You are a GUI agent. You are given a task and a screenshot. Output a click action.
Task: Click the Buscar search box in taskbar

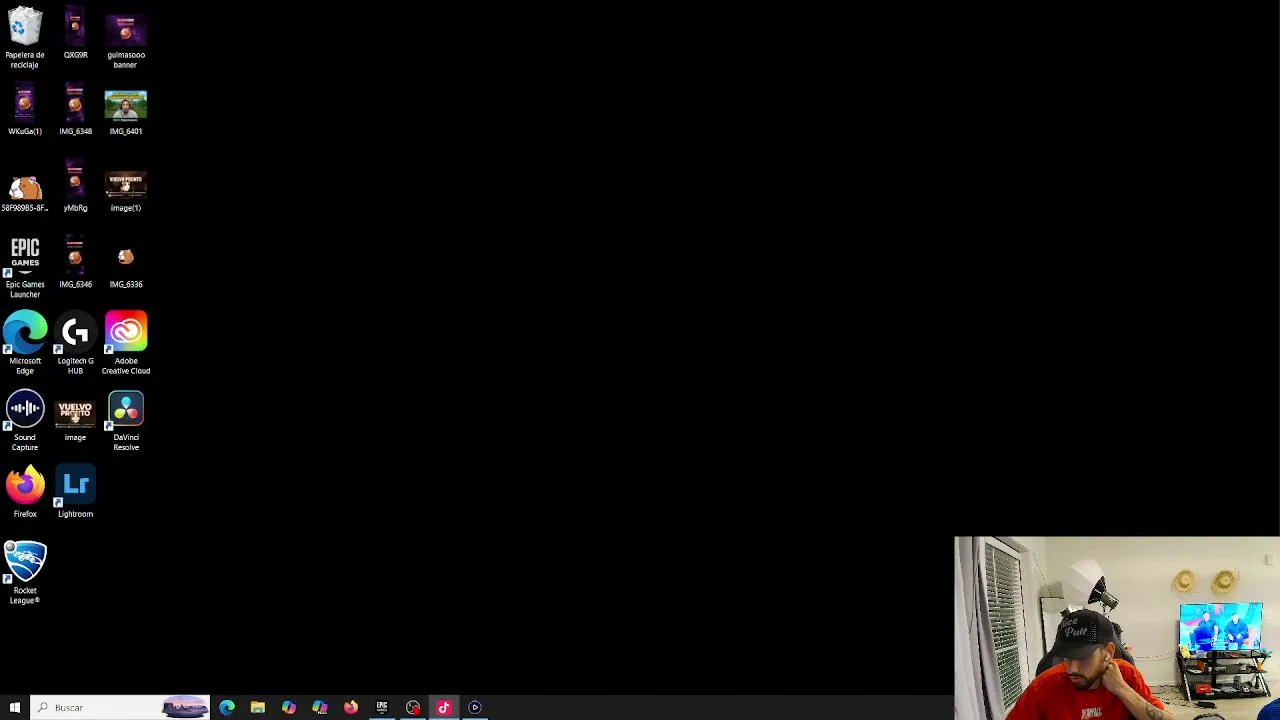120,707
